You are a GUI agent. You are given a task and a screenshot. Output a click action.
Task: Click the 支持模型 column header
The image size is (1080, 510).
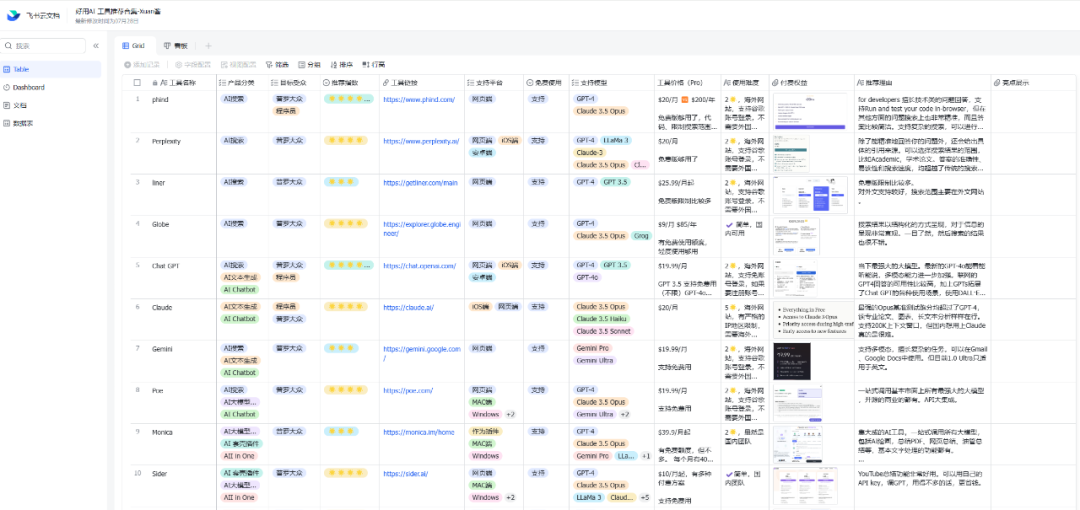tap(612, 82)
